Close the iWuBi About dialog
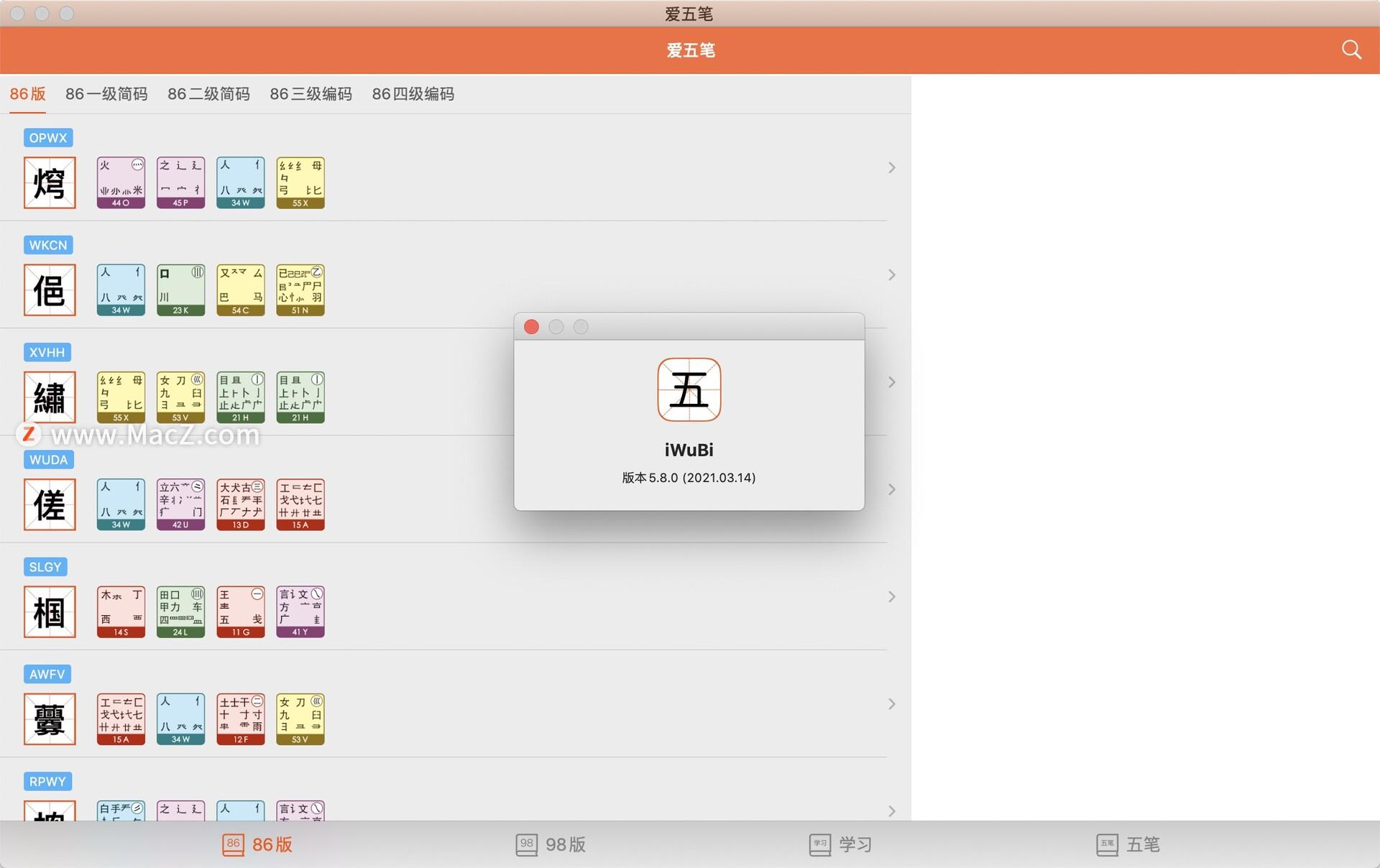The height and width of the screenshot is (868, 1380). coord(531,327)
